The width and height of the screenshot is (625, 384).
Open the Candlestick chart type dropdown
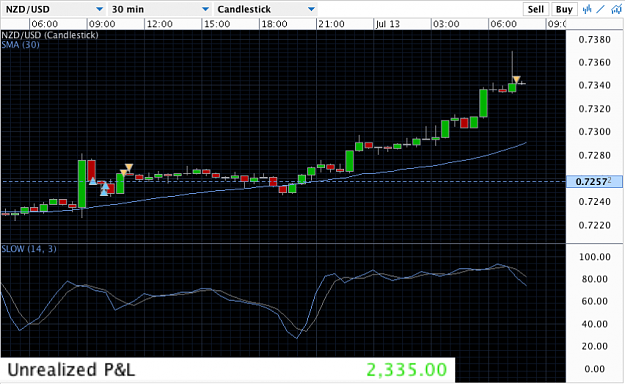[266, 9]
